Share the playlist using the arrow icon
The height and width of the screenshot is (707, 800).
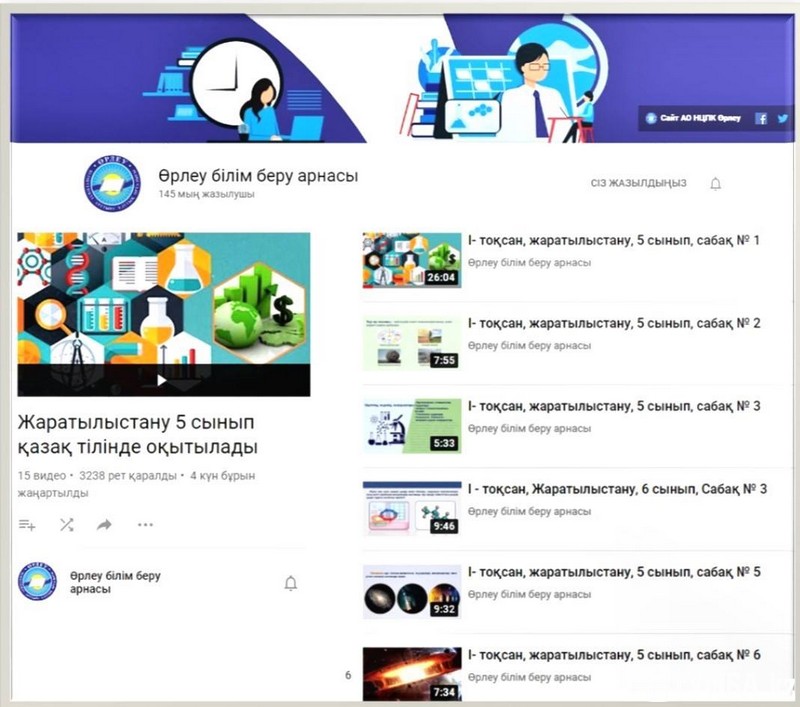tap(104, 524)
